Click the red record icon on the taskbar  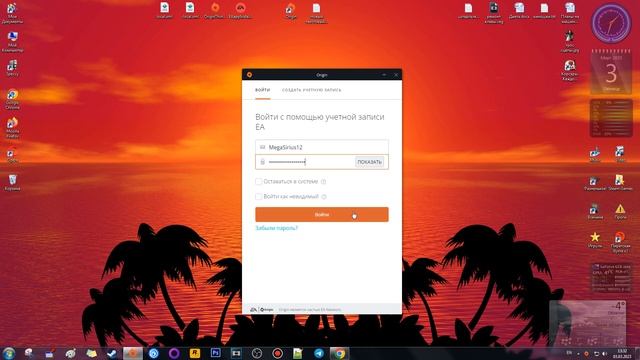pyautogui.click(x=278, y=353)
